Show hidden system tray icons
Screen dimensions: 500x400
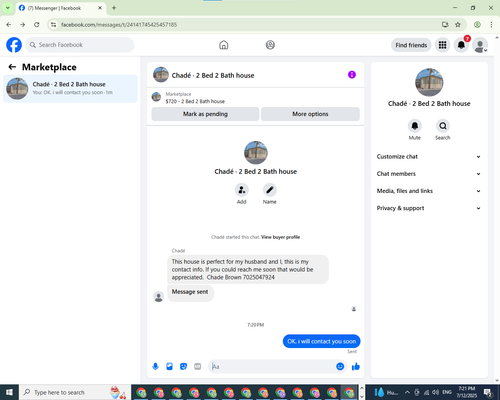407,392
